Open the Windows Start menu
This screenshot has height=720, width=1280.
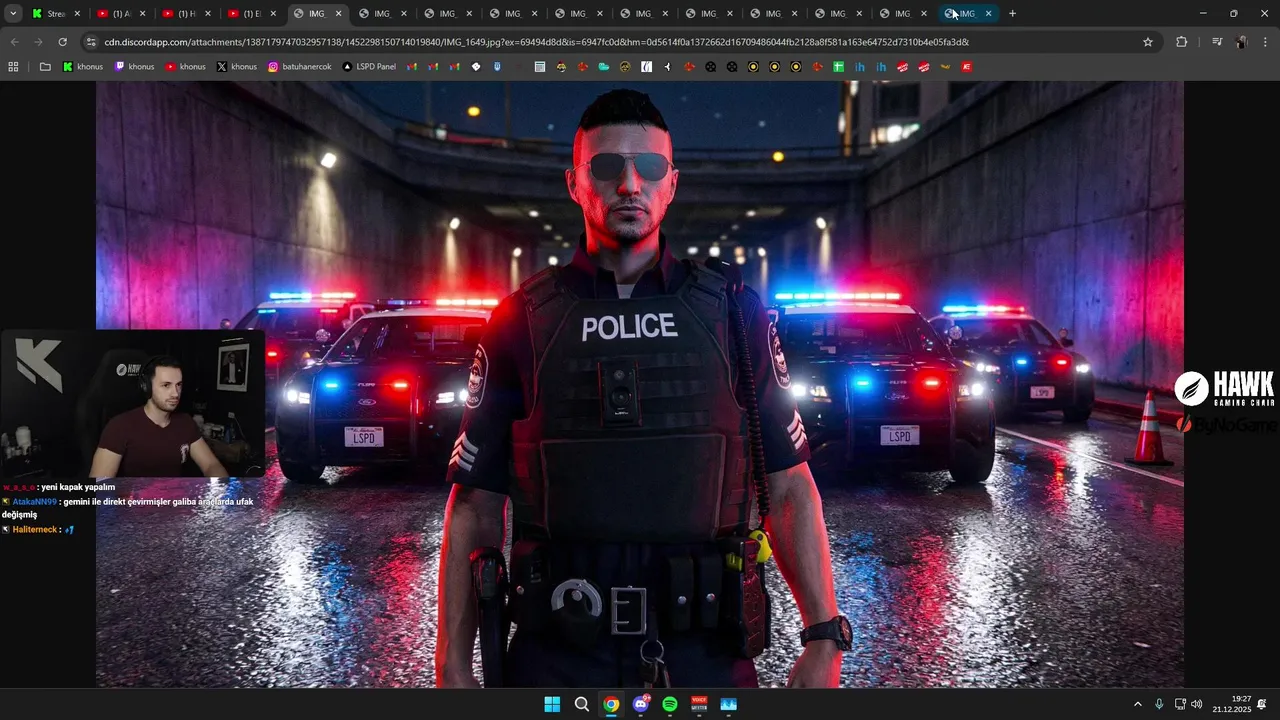coord(552,704)
